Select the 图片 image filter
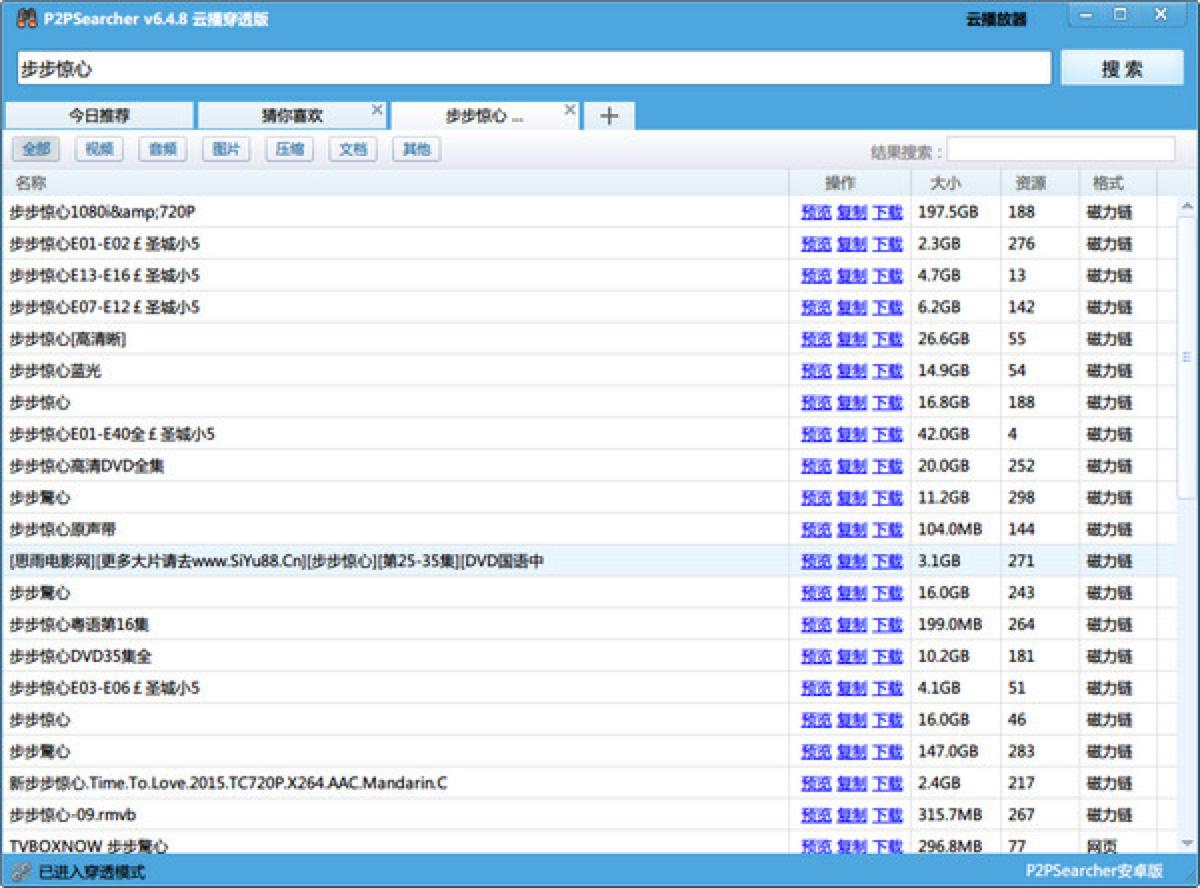Image resolution: width=1200 pixels, height=888 pixels. (x=224, y=149)
